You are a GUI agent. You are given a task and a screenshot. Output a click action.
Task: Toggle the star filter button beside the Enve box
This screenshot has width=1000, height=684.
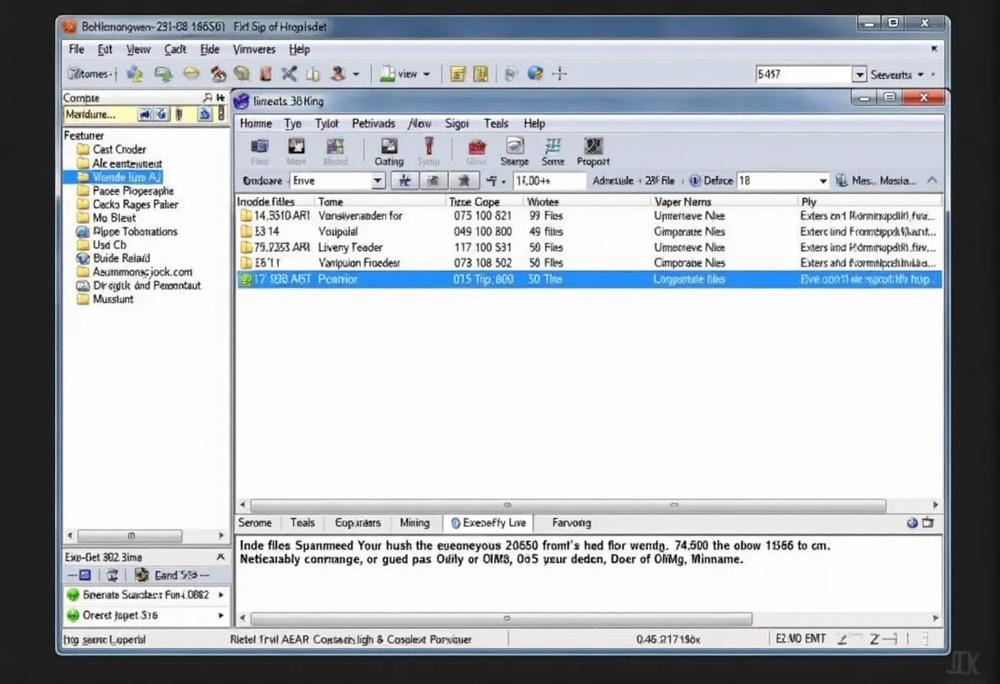[x=404, y=181]
